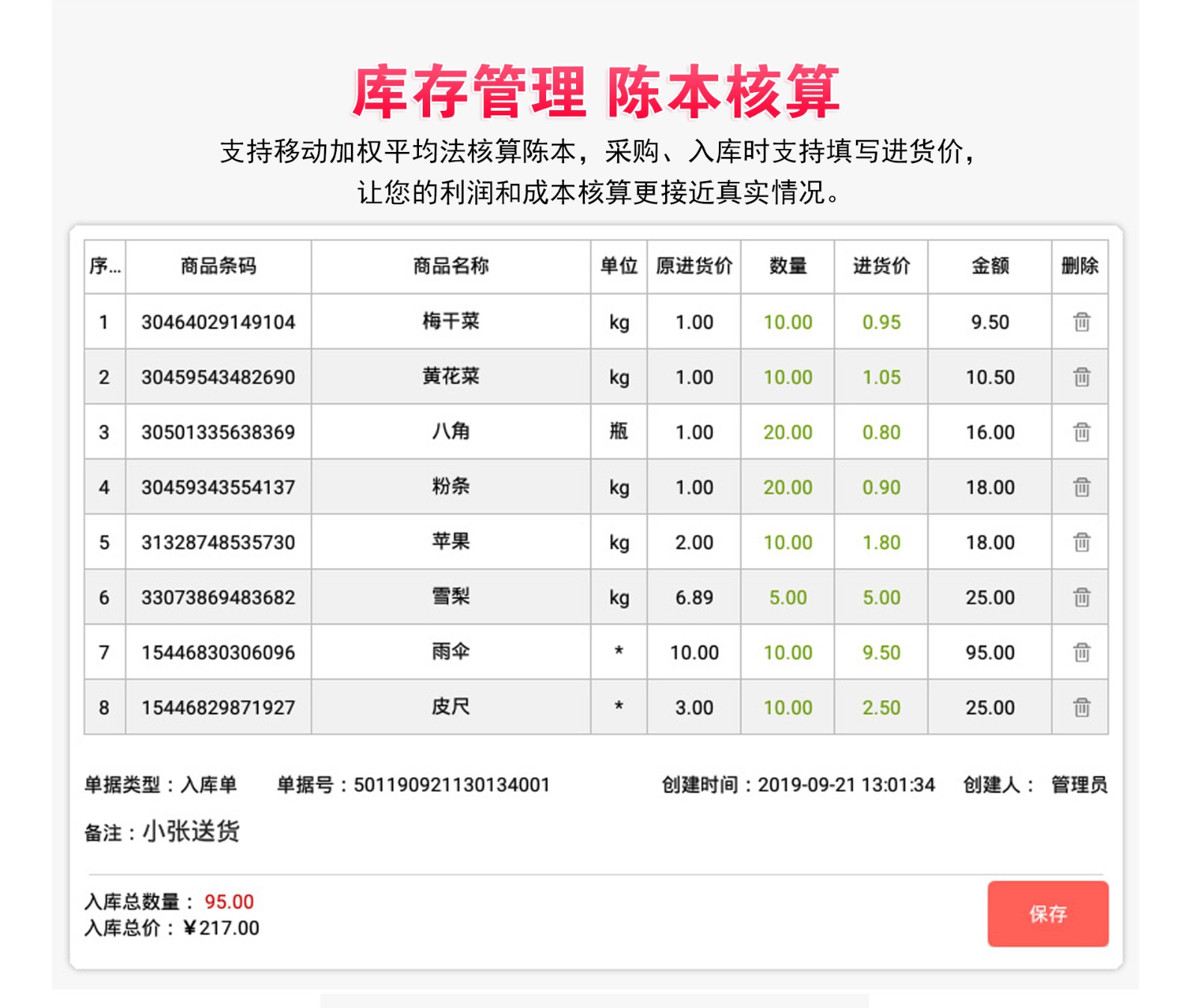Remove the 八角 item using trash icon
The width and height of the screenshot is (1197, 1008).
[1081, 432]
